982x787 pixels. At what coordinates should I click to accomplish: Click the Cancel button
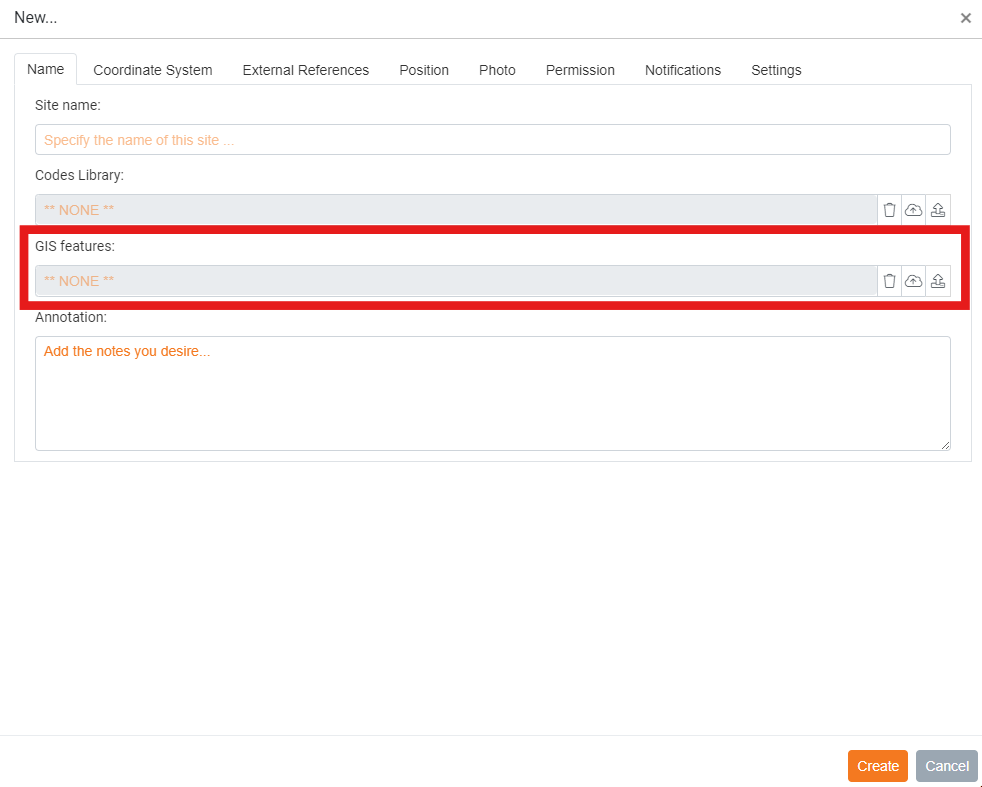[946, 766]
